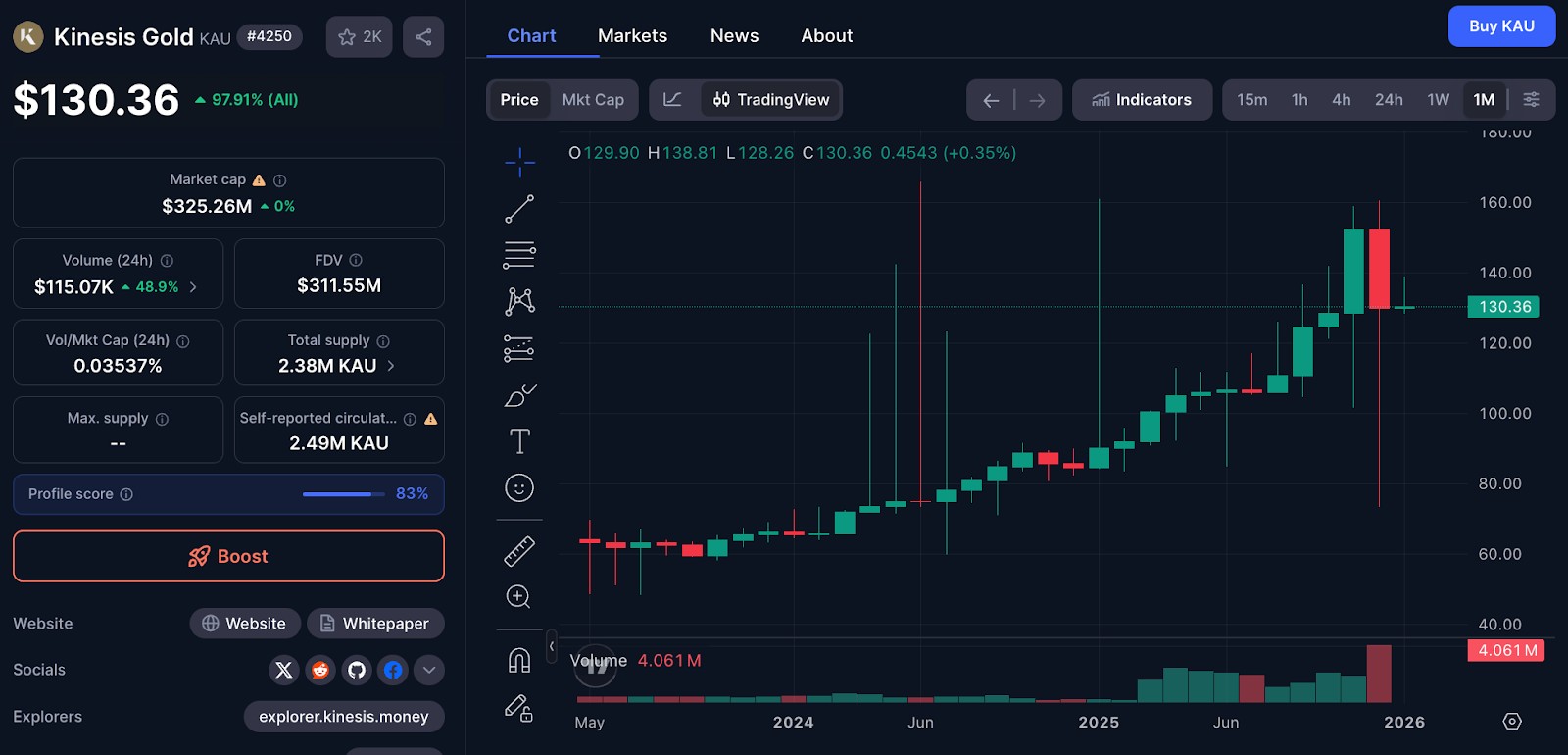Click Profile score info icon
The height and width of the screenshot is (755, 1568).
pos(126,494)
